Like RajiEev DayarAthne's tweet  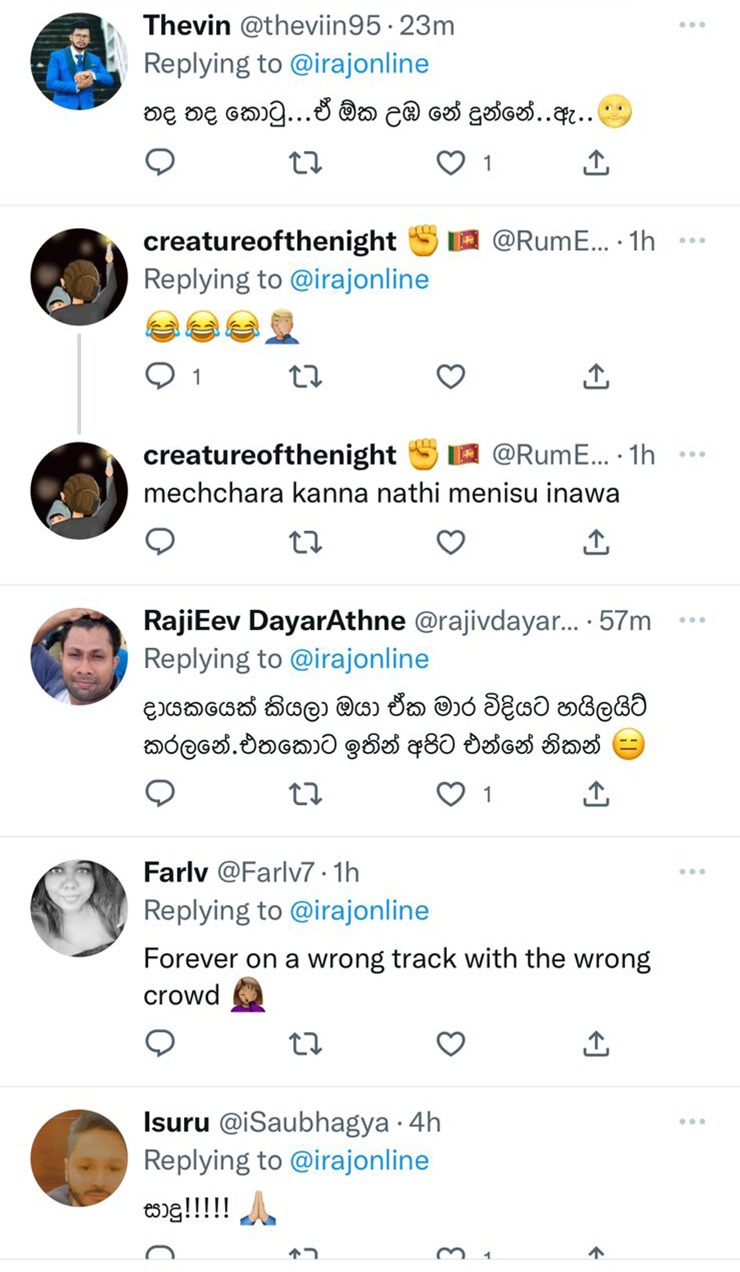(x=451, y=794)
